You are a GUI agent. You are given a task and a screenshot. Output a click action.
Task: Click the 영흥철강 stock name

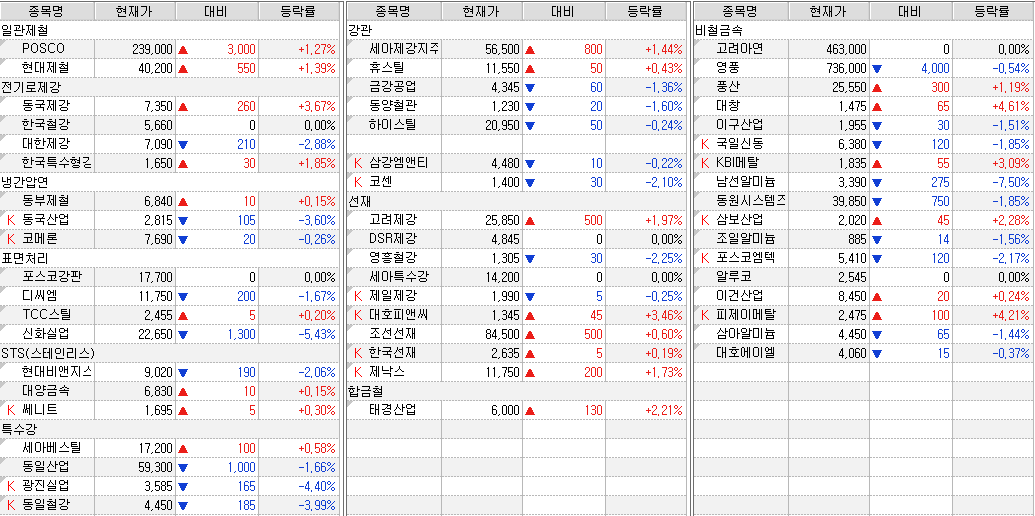[393, 258]
